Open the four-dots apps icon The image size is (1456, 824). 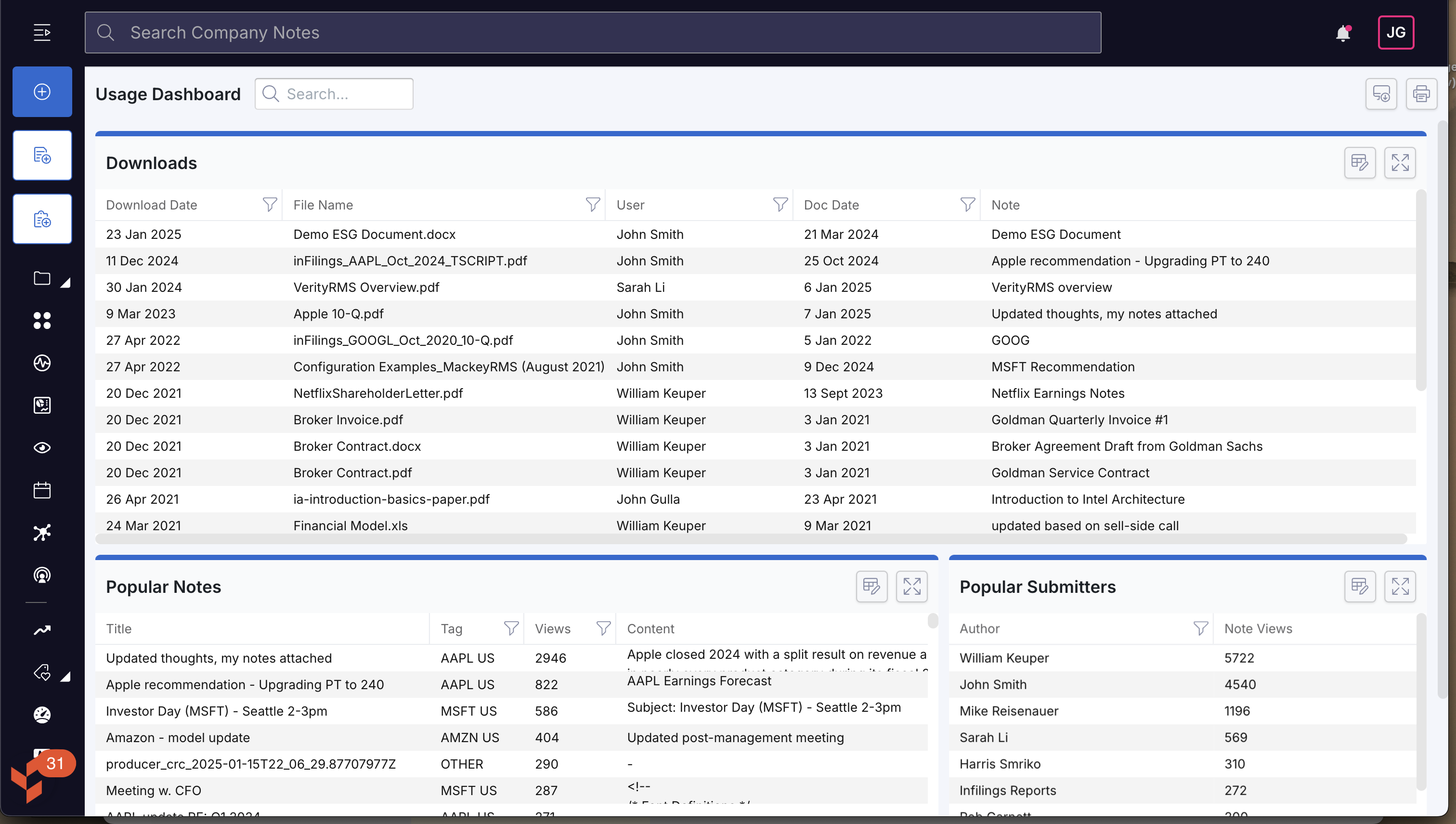pos(42,320)
